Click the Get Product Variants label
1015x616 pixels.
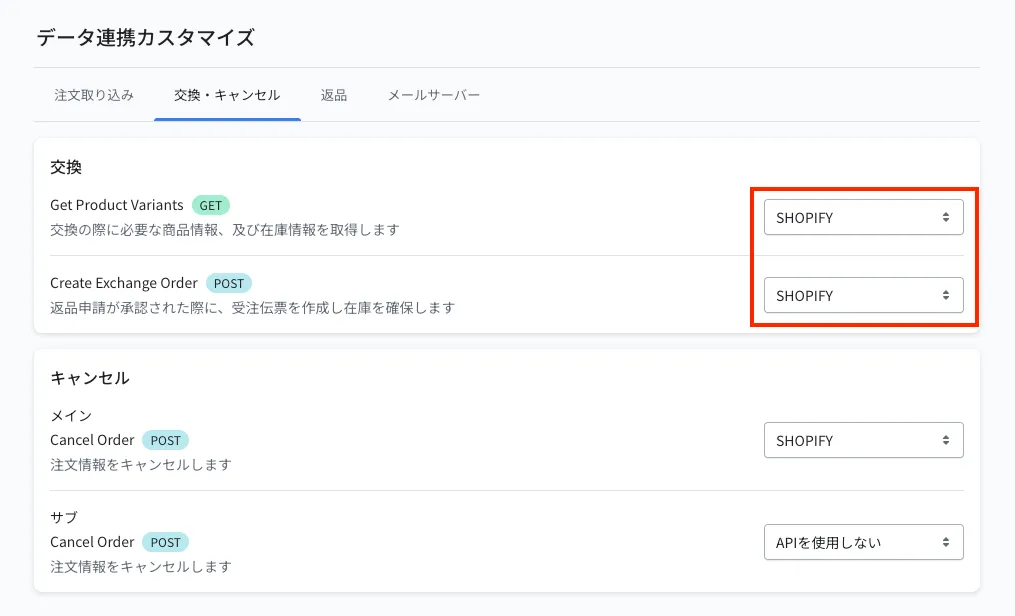point(117,205)
